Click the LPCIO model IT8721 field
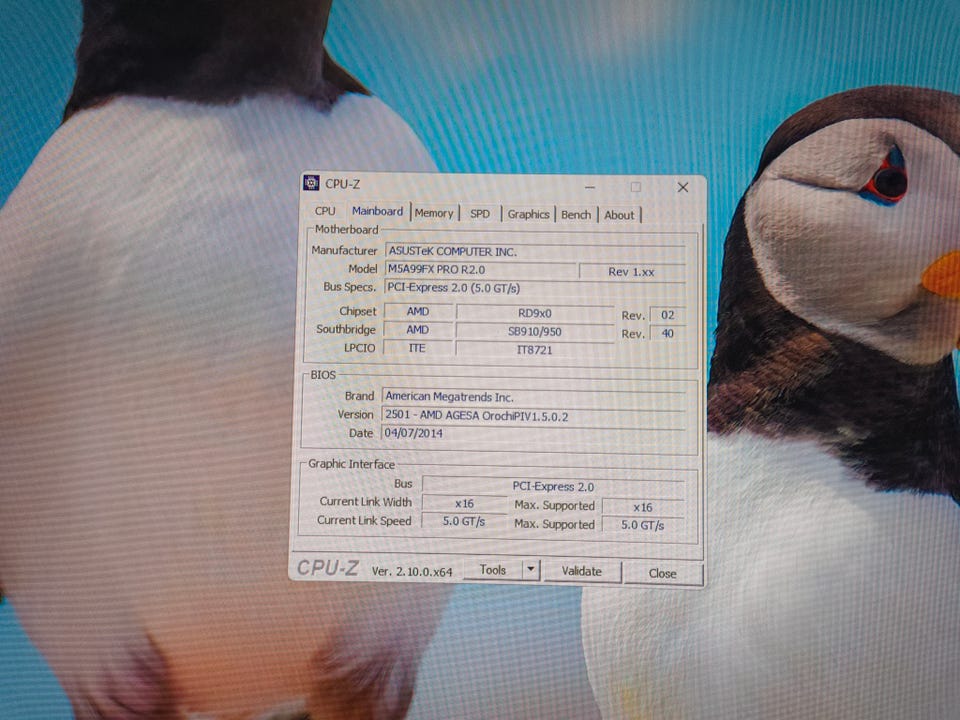 coord(534,350)
